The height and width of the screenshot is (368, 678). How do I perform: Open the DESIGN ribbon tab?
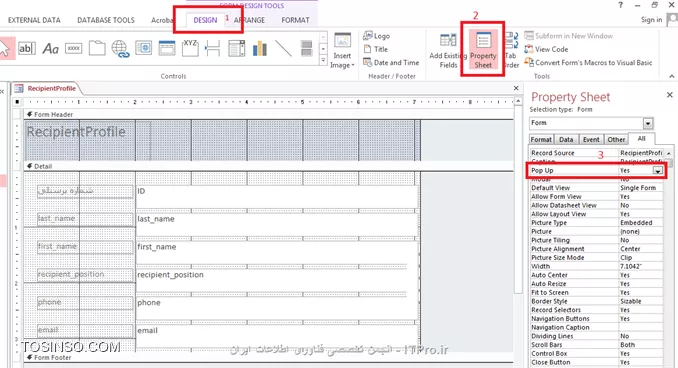(205, 20)
